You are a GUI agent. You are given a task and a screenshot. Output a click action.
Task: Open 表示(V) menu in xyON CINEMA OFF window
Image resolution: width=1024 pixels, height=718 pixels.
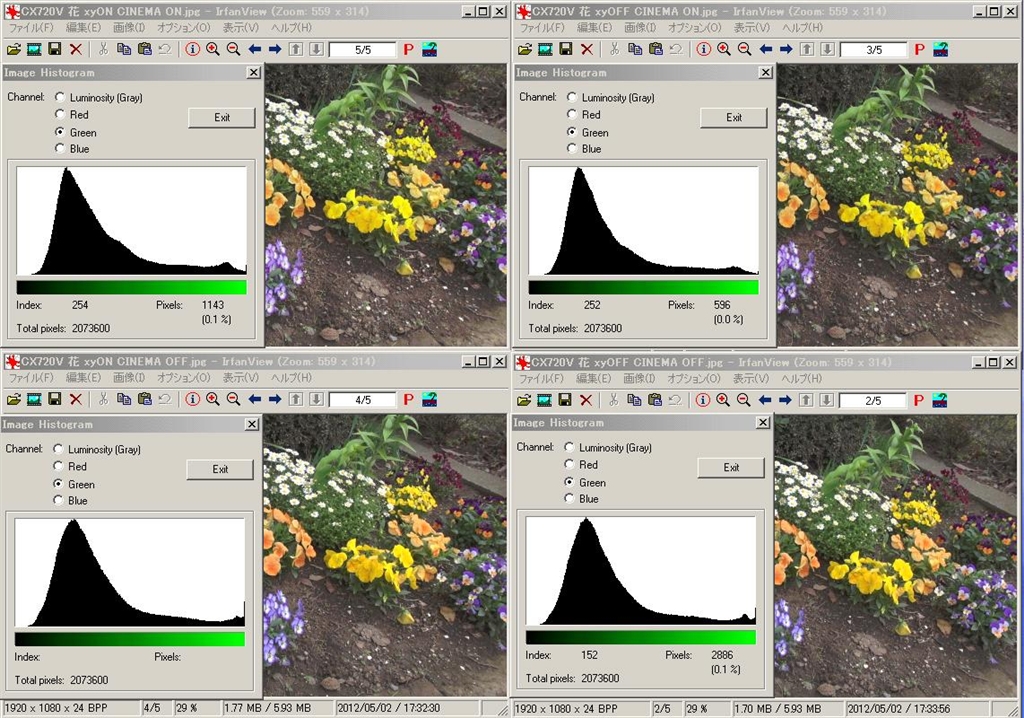(x=240, y=378)
